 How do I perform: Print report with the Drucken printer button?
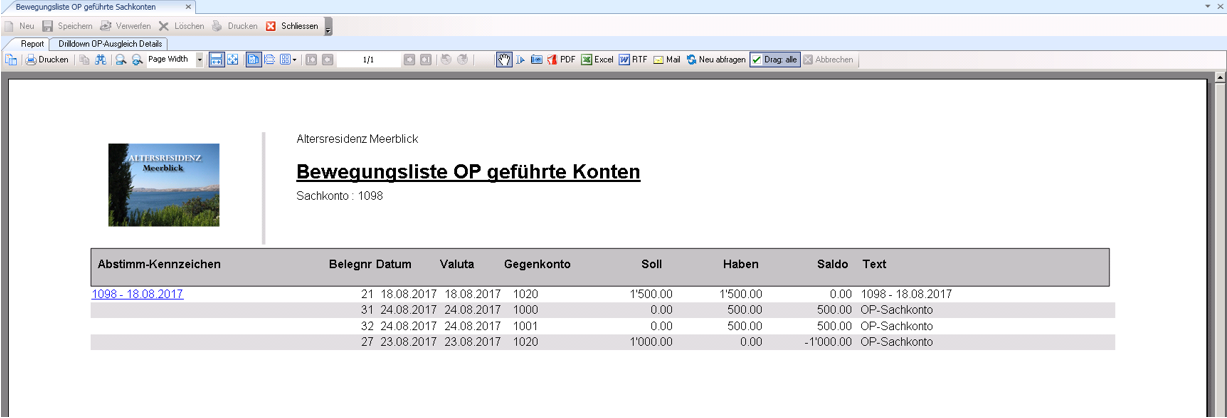point(47,60)
